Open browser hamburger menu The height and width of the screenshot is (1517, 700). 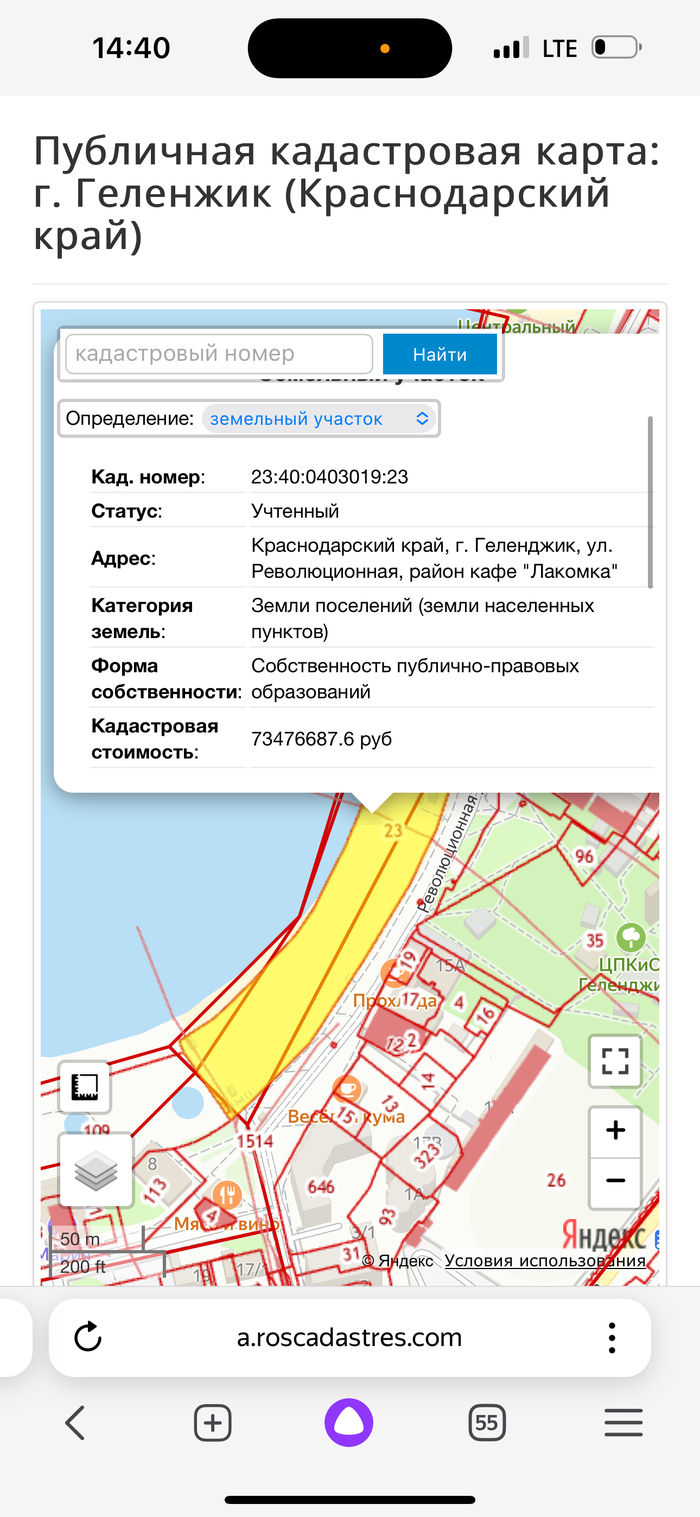623,1422
